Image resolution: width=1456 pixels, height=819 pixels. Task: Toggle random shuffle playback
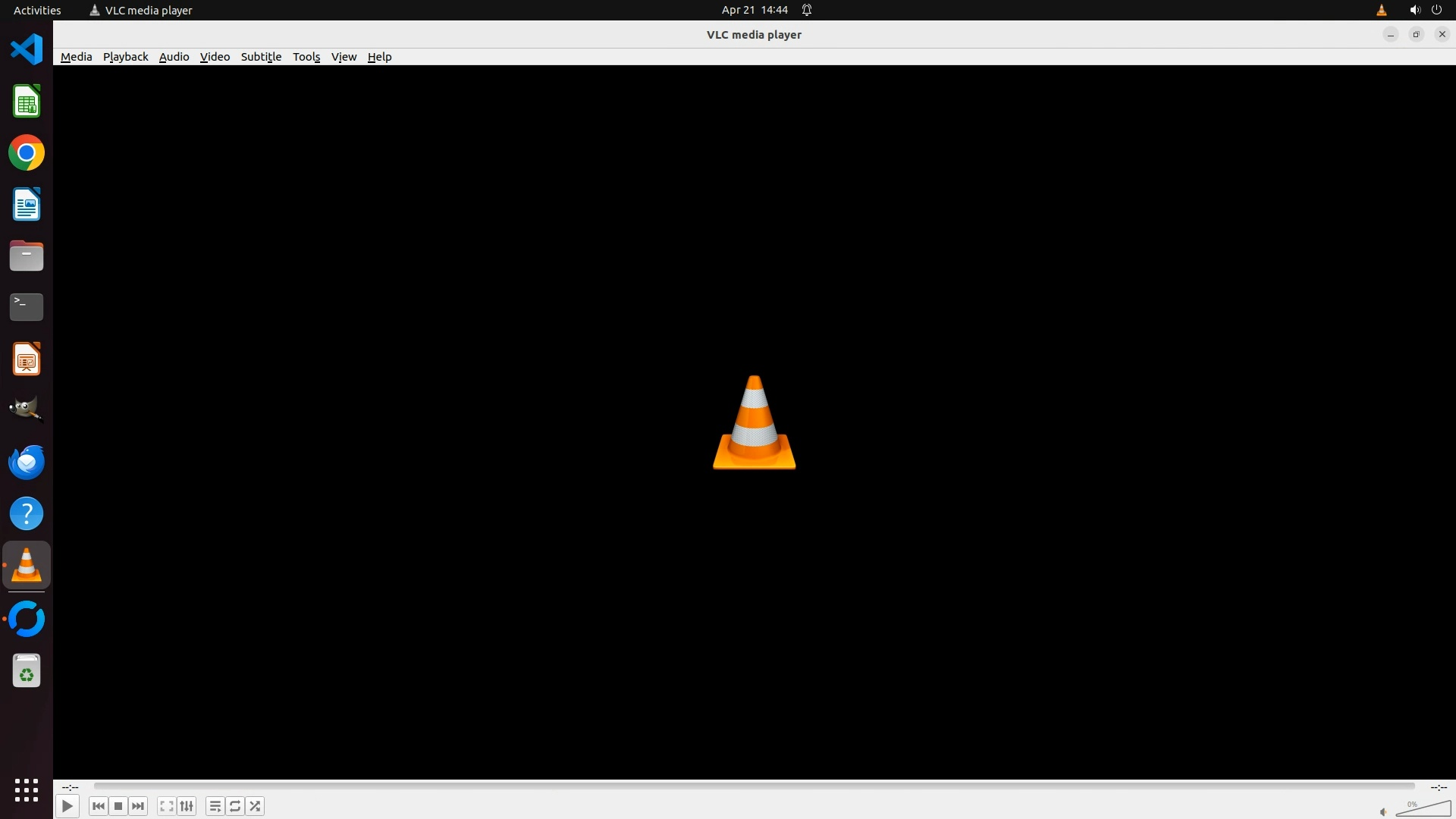pyautogui.click(x=256, y=806)
